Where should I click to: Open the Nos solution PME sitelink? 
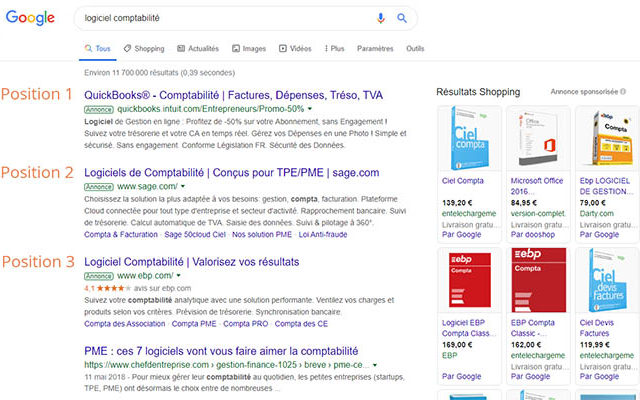point(262,235)
